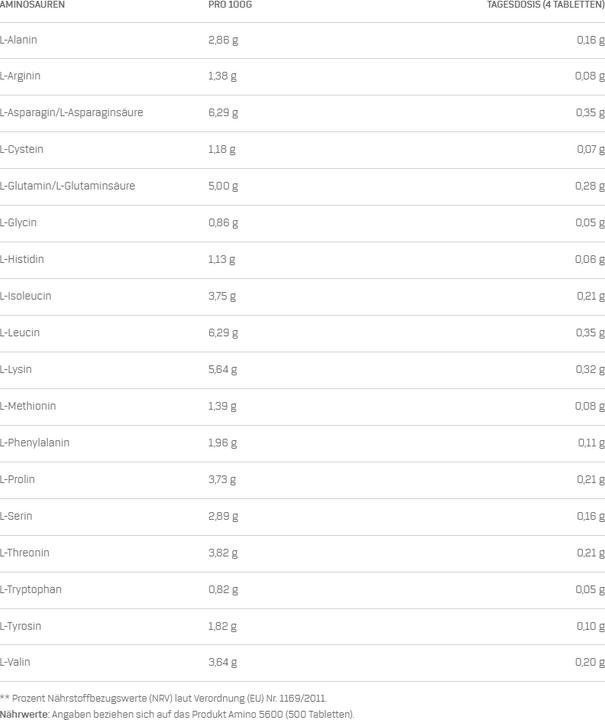This screenshot has width=605, height=720.
Task: Select the L-Prolin row label
Action: pos(17,479)
